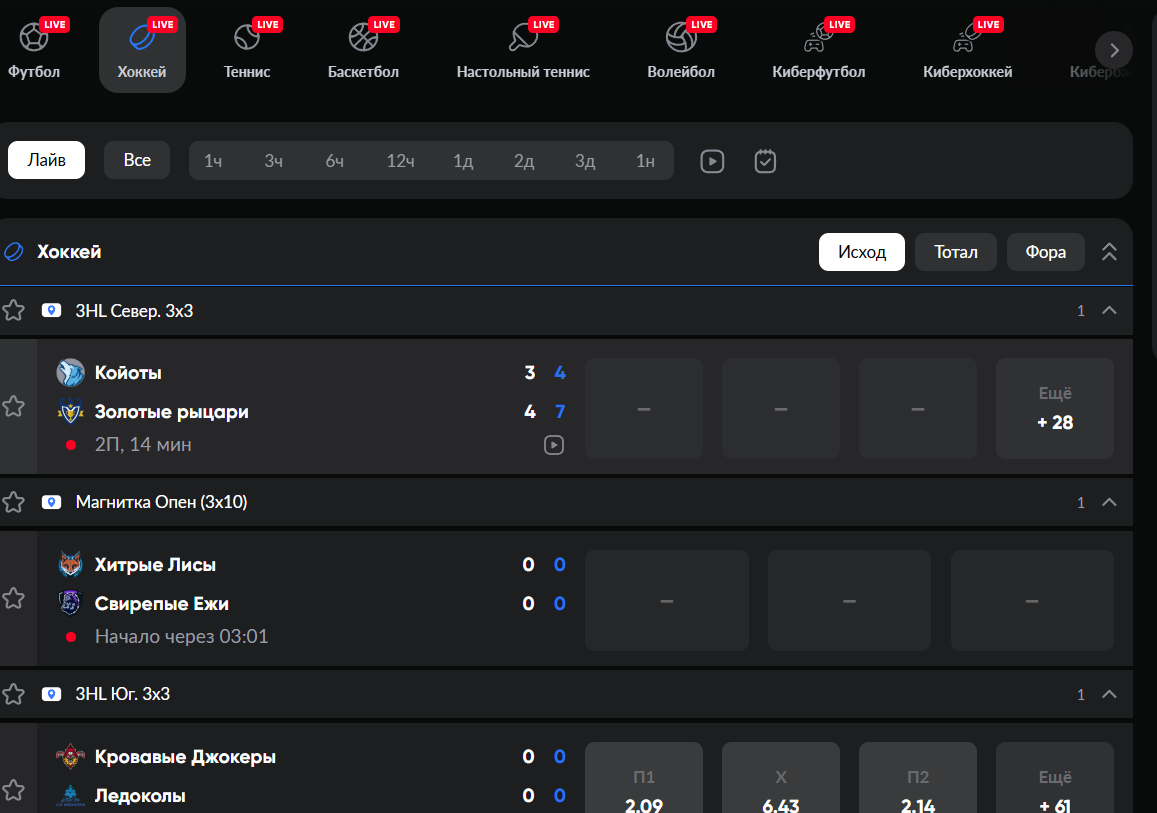Image resolution: width=1157 pixels, height=813 pixels.
Task: Add 3HL Север league to favorites
Action: point(13,311)
